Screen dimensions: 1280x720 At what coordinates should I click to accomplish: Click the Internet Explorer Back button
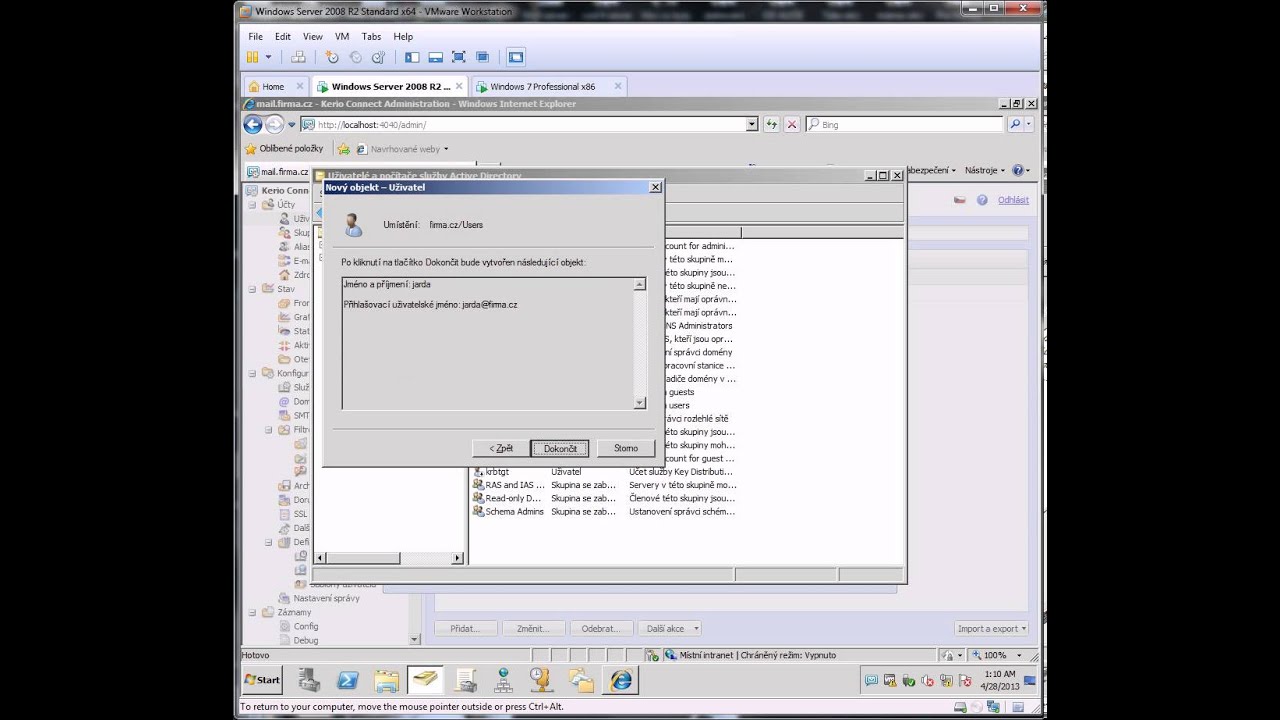click(x=253, y=124)
